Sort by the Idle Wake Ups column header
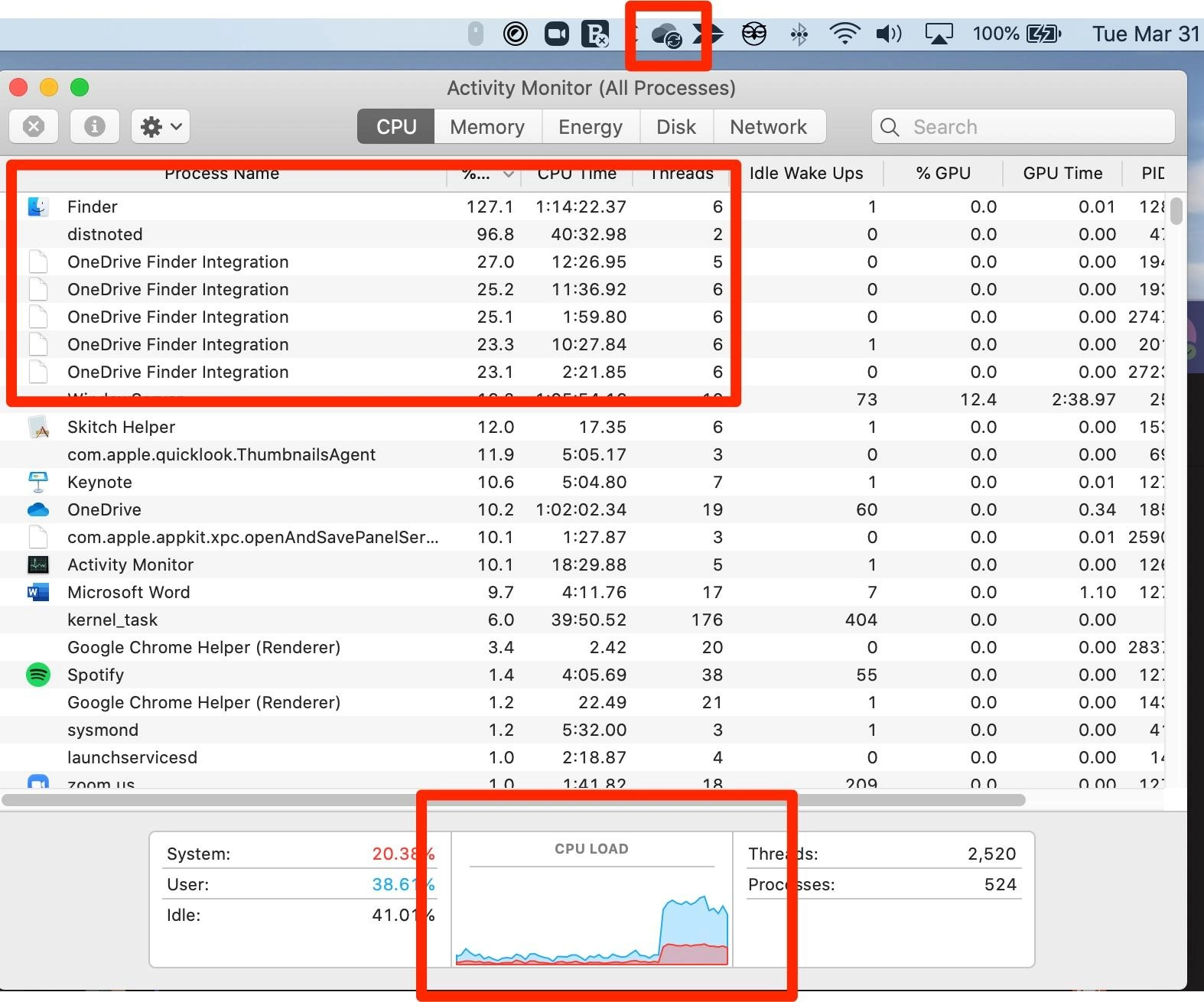The width and height of the screenshot is (1204, 1002). [x=806, y=174]
